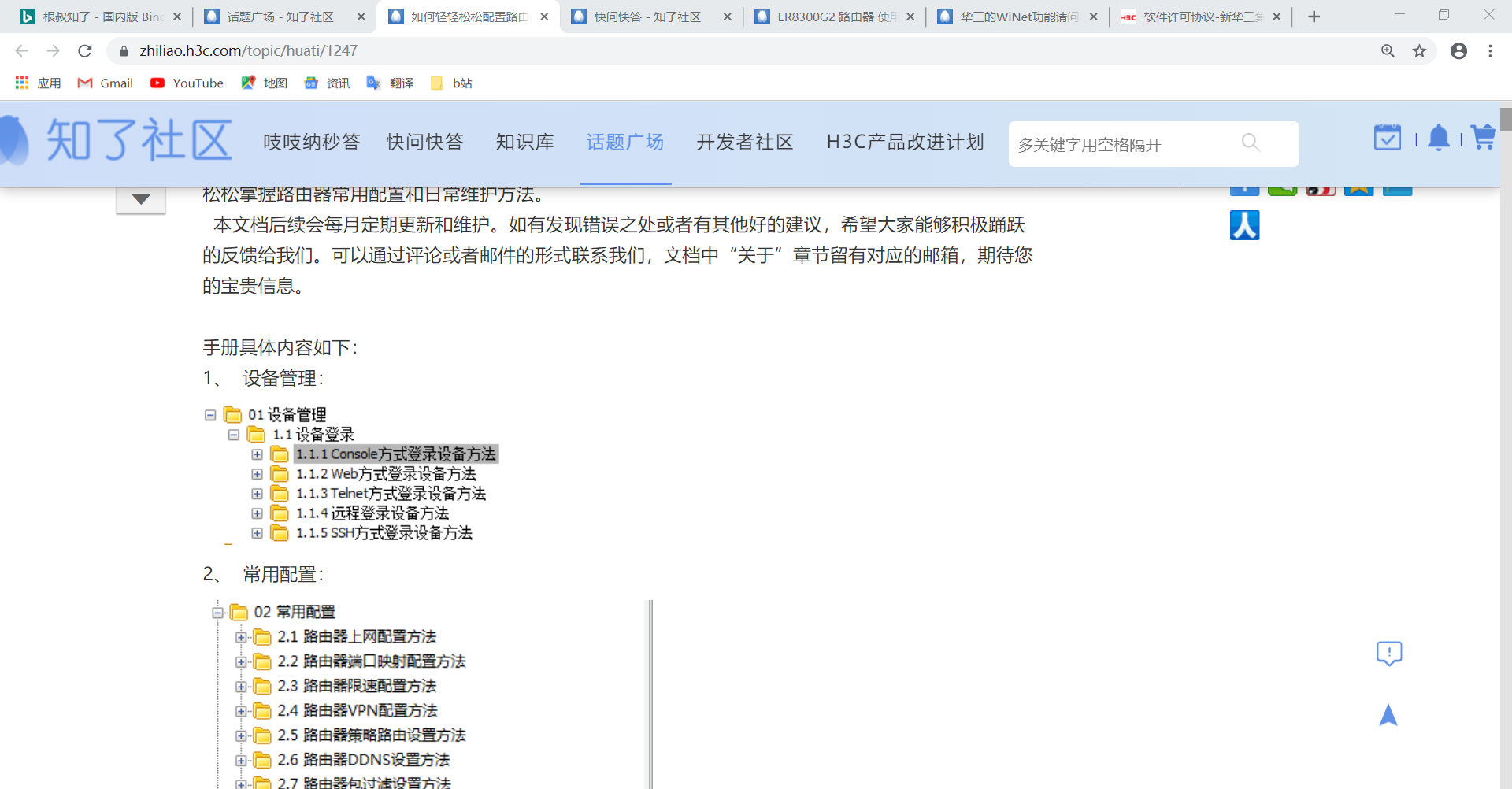Screen dimensions: 1512x789
Task: Open the 地图 bookmark
Action: click(x=264, y=83)
